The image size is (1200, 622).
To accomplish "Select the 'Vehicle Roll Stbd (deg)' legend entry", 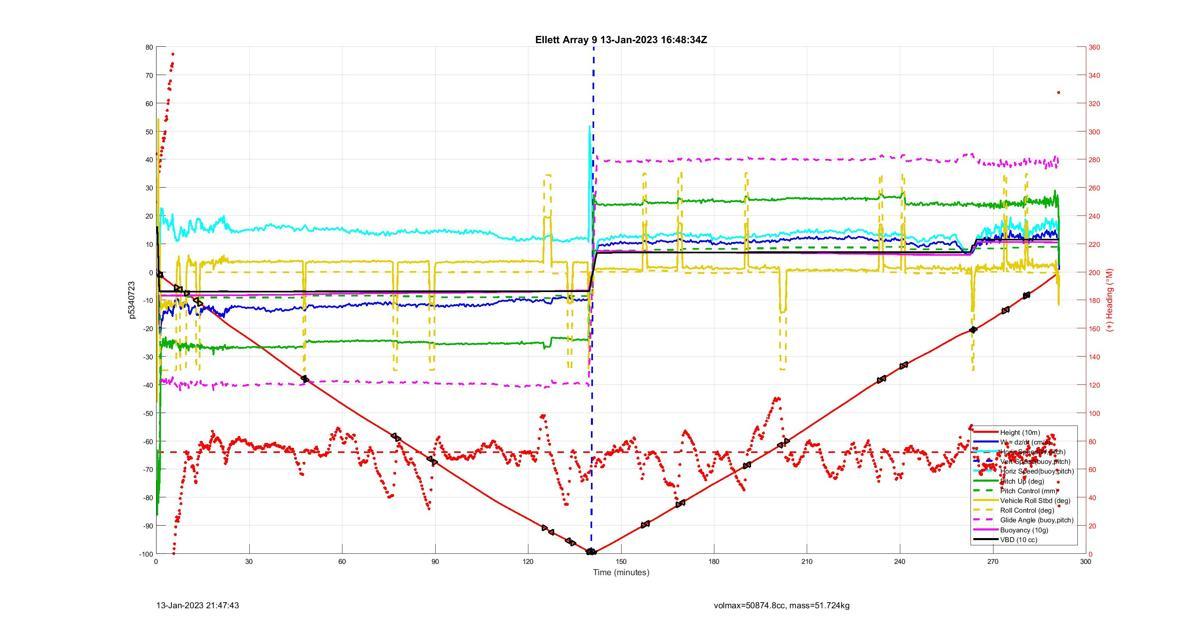I will 1035,500.
